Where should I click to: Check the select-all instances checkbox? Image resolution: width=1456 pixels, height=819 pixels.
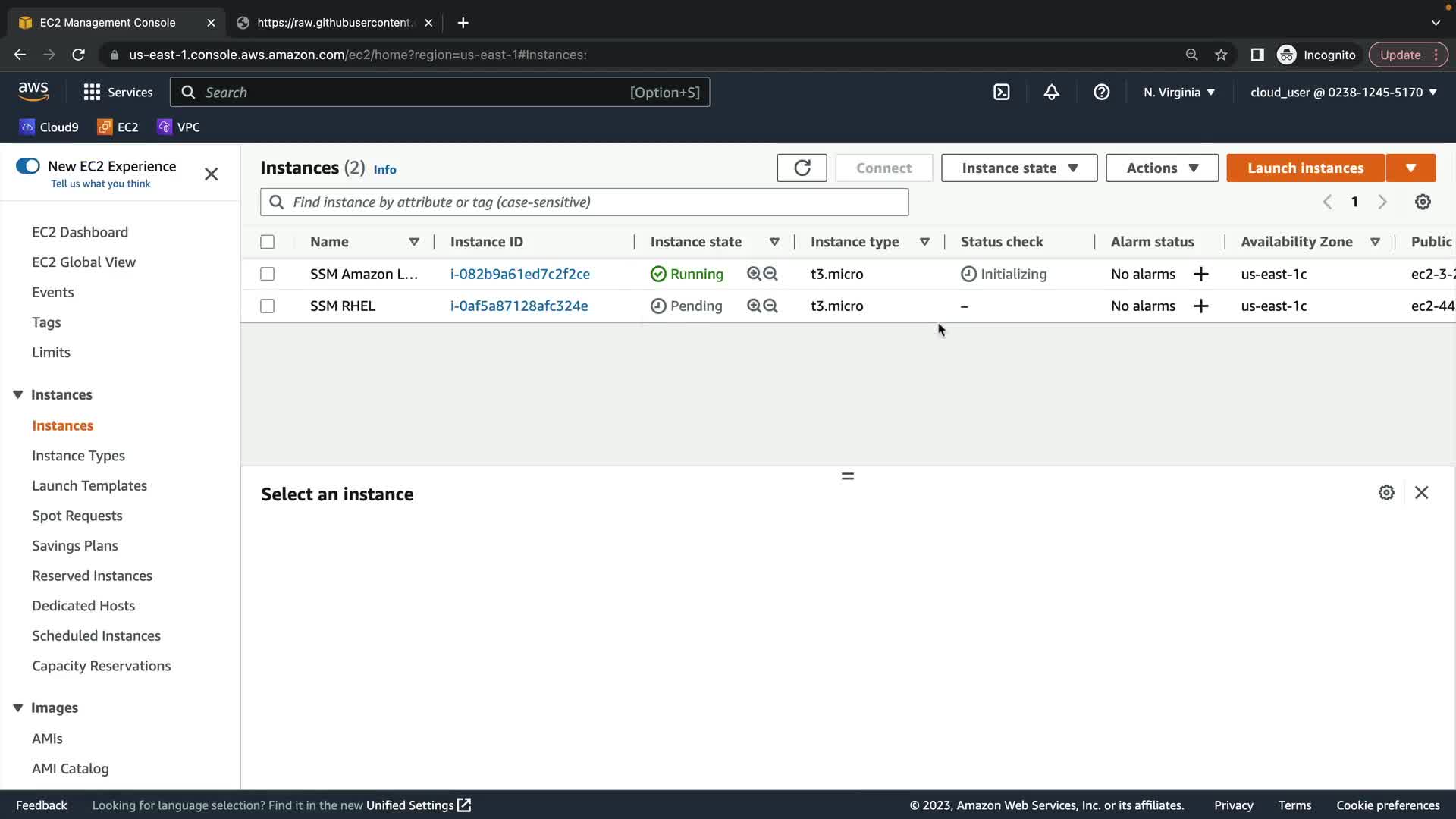tap(267, 242)
